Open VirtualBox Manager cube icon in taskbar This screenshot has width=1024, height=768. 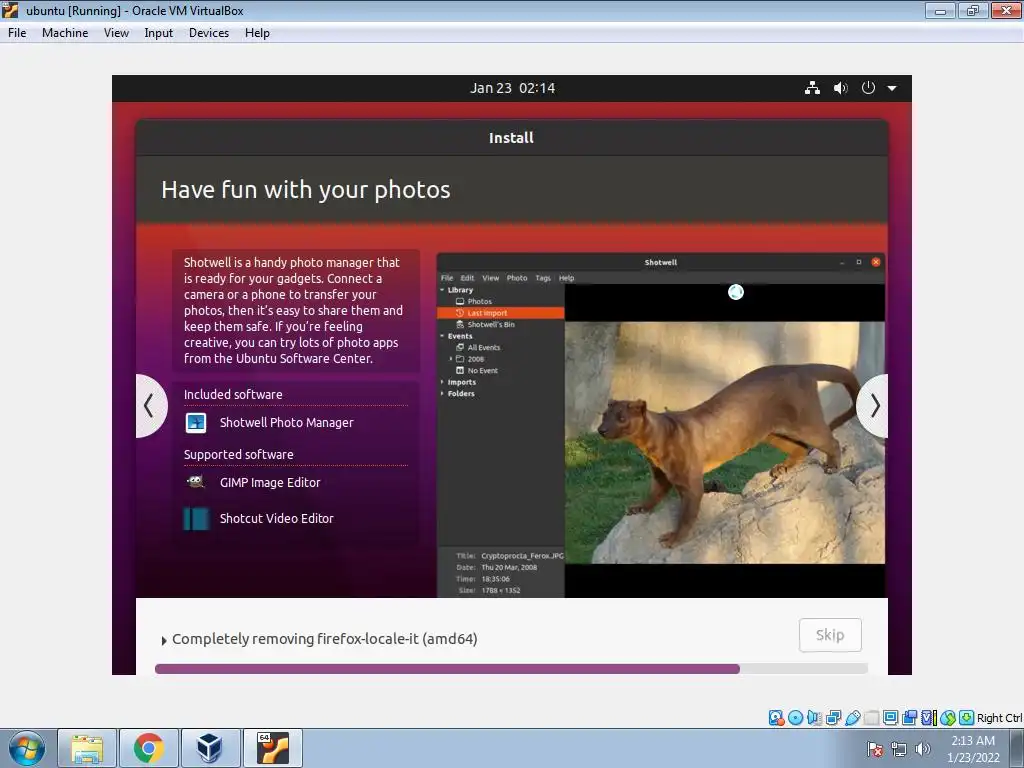210,748
